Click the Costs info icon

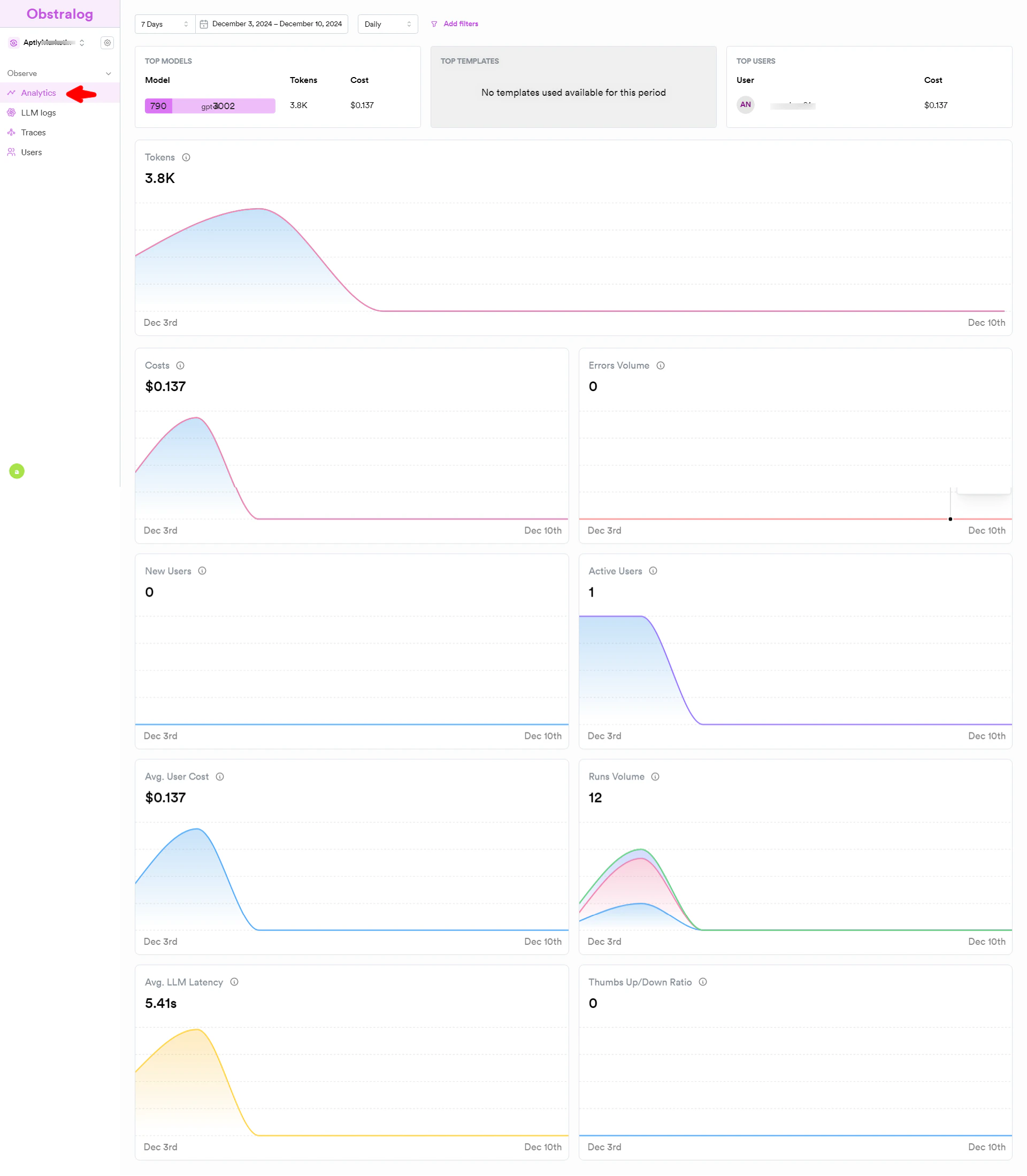(x=180, y=365)
